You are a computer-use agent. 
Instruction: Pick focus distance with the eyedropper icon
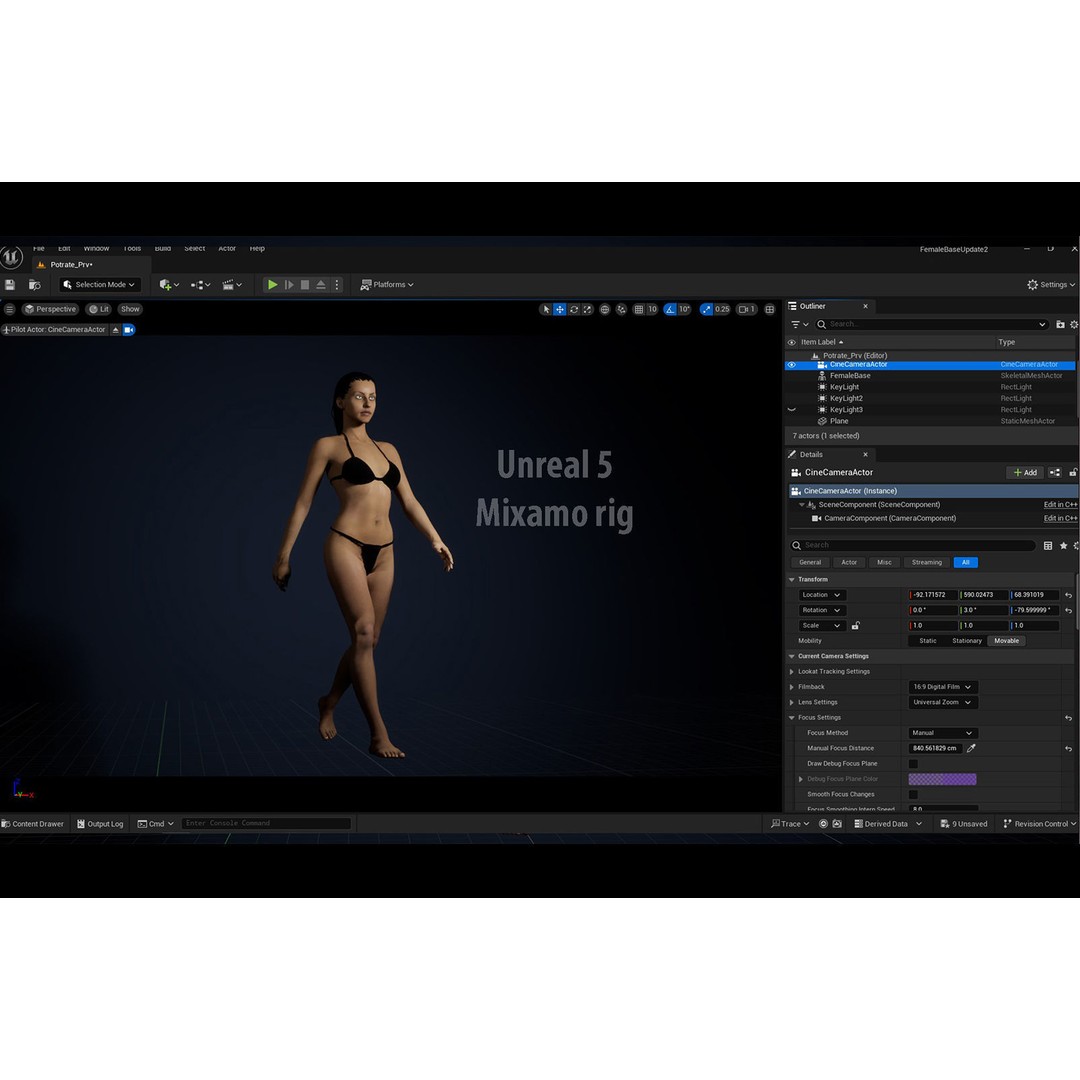coord(971,749)
